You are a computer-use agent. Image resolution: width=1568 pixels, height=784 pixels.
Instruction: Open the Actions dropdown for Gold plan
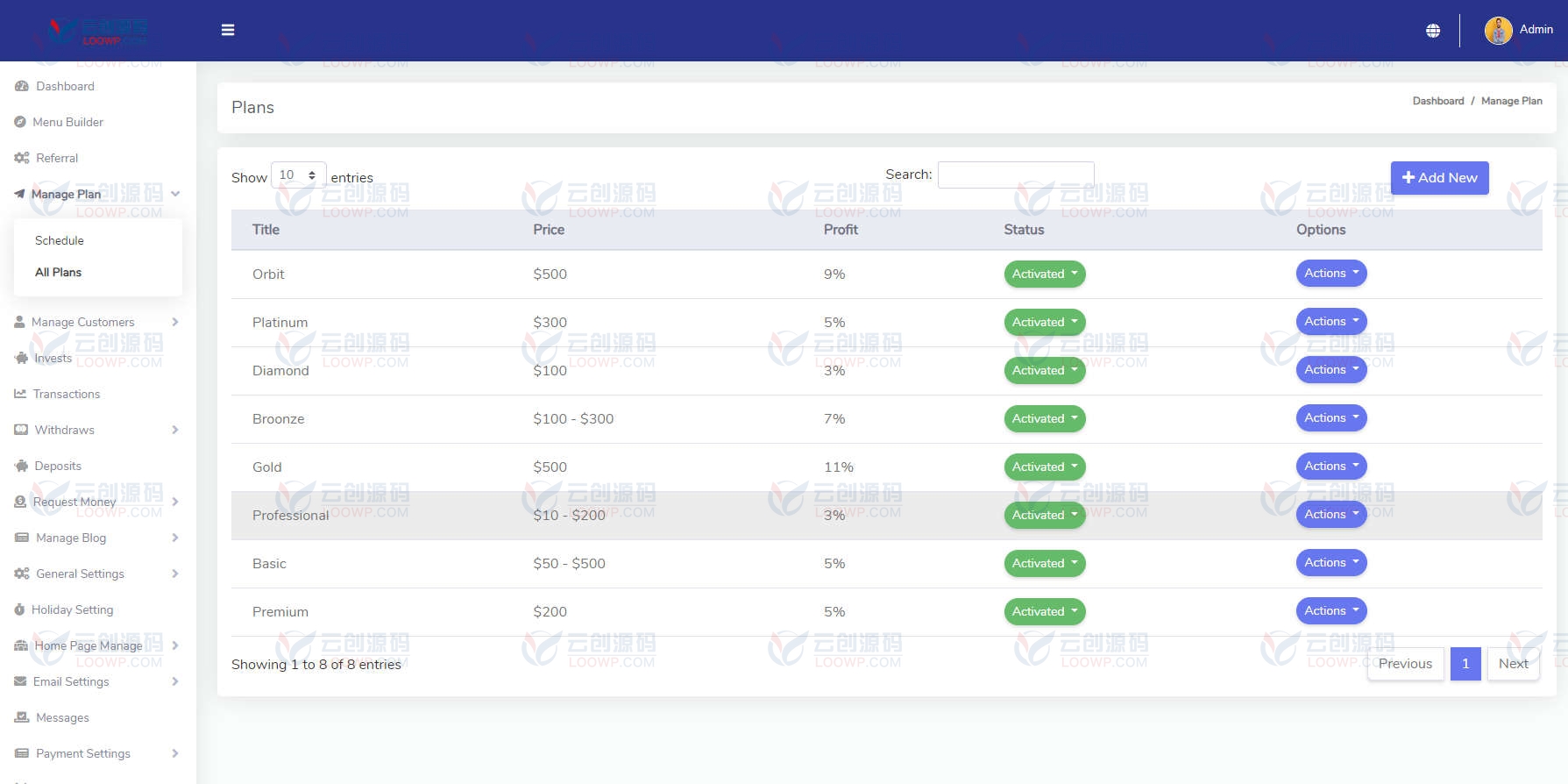tap(1331, 466)
